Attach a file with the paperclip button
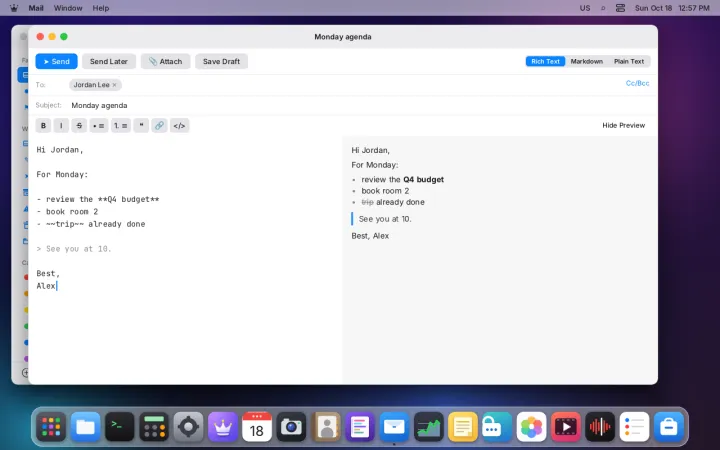The width and height of the screenshot is (720, 450). [165, 62]
